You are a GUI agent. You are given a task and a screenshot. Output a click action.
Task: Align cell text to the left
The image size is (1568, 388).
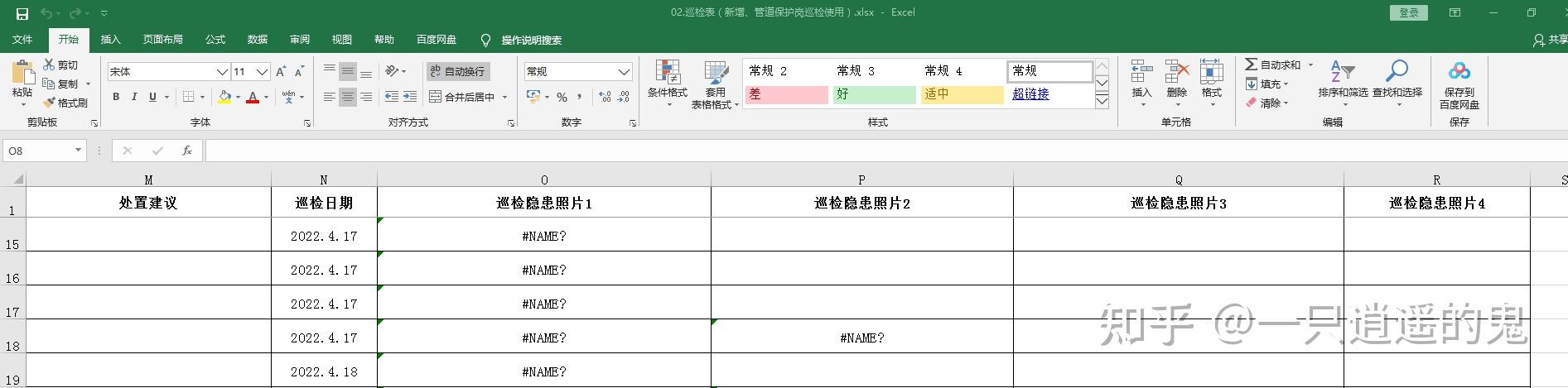330,97
